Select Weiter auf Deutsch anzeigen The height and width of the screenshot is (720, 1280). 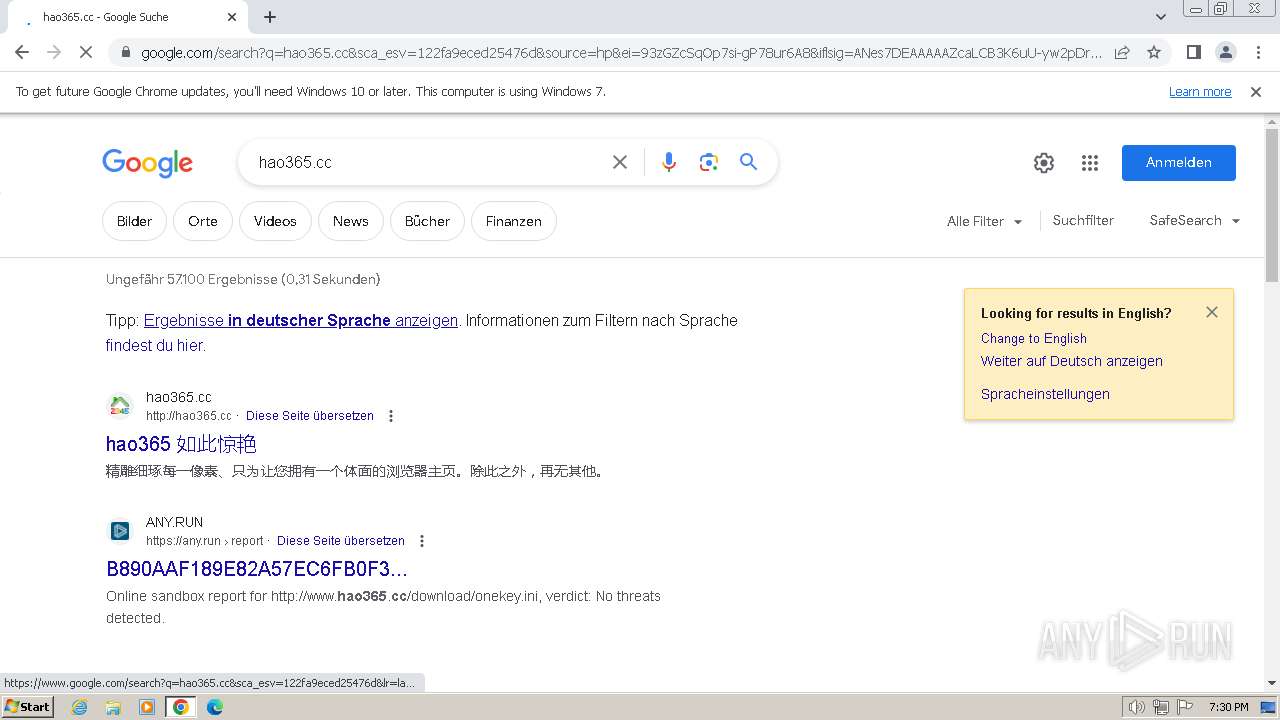click(x=1072, y=362)
